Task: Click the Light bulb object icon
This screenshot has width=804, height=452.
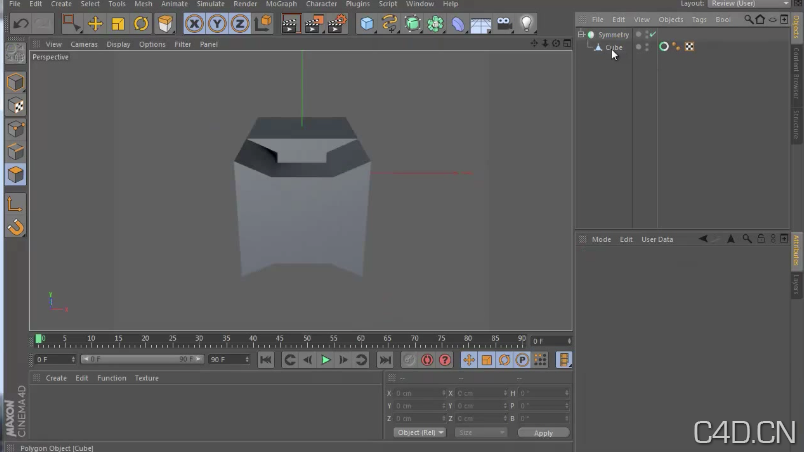Action: 527,24
